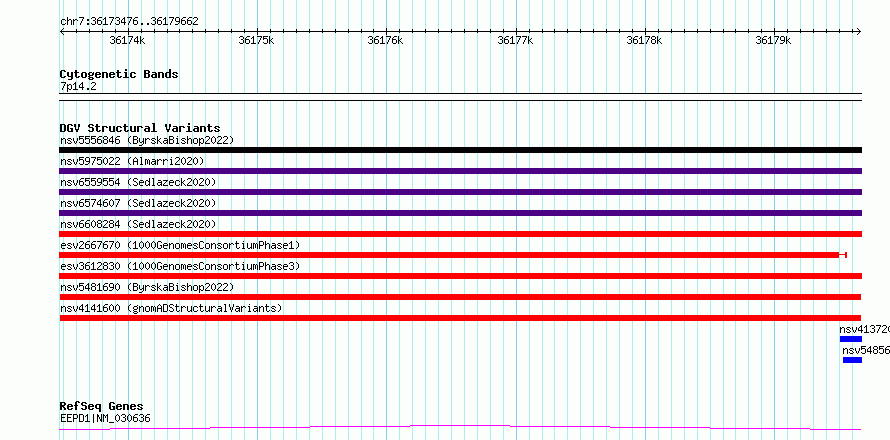Select the truncated nsv41372 label

click(864, 329)
